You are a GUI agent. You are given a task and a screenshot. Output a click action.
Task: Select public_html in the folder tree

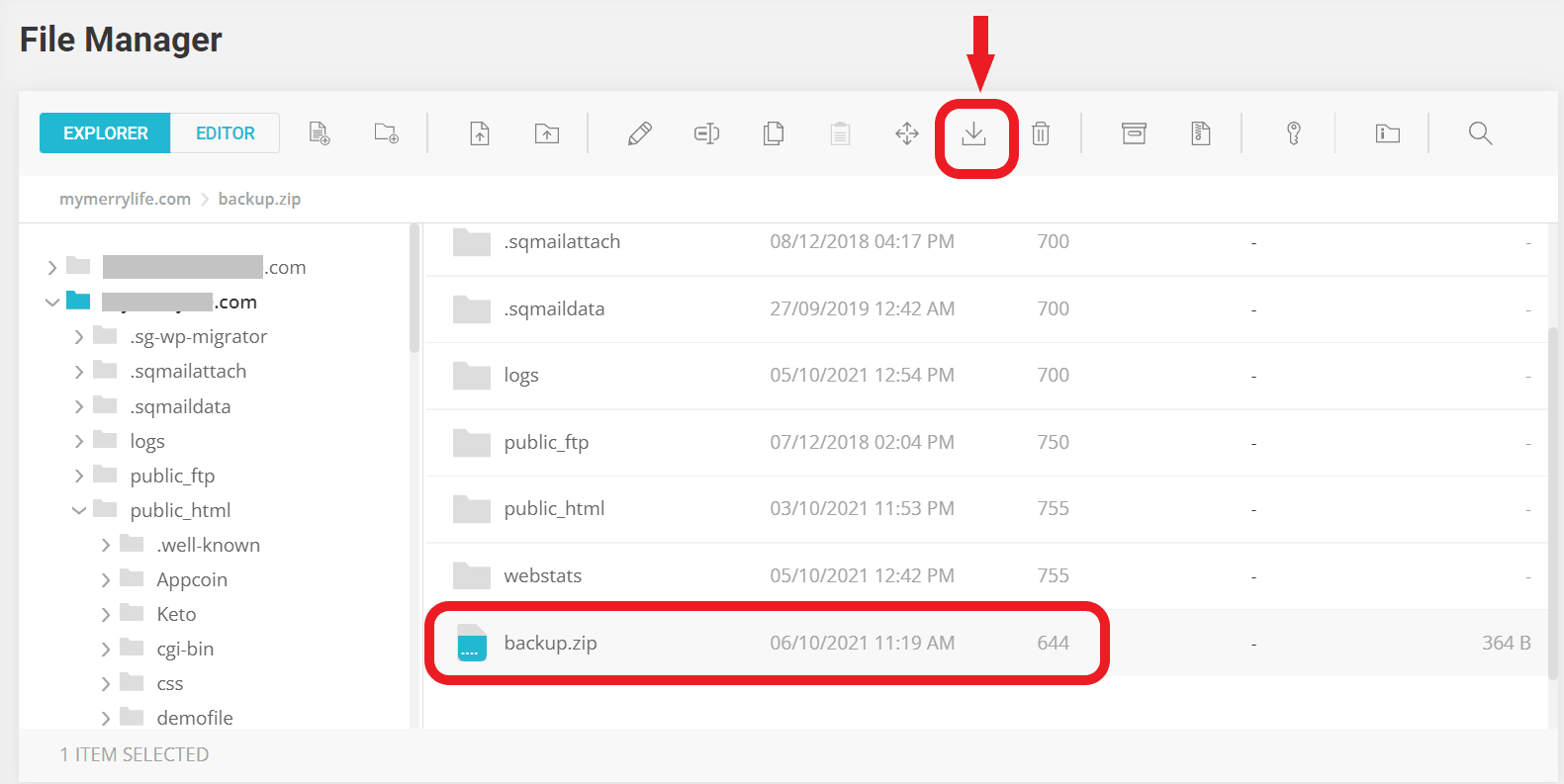pos(180,510)
